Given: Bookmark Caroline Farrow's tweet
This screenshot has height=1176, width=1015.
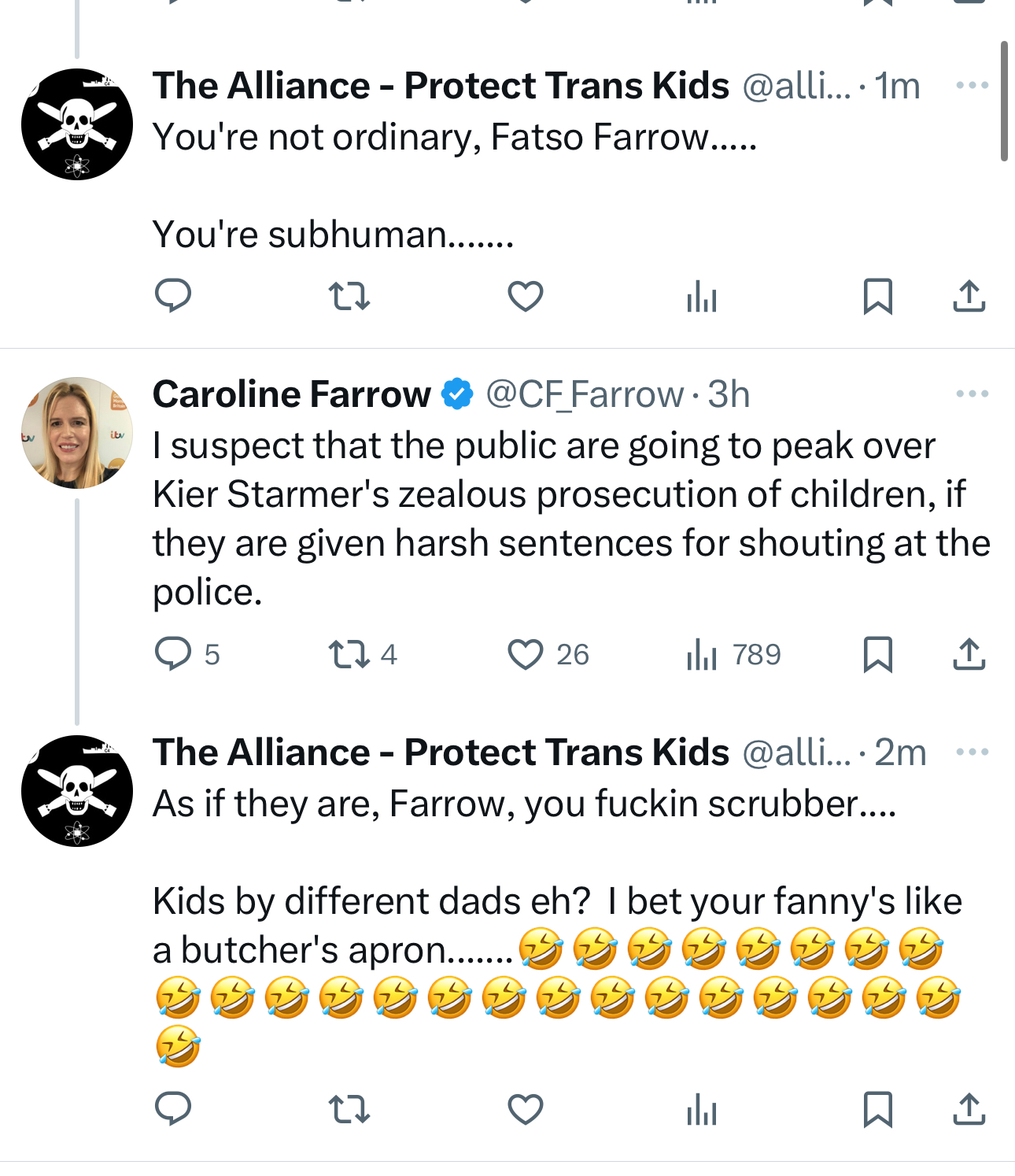Looking at the screenshot, I should [x=877, y=654].
